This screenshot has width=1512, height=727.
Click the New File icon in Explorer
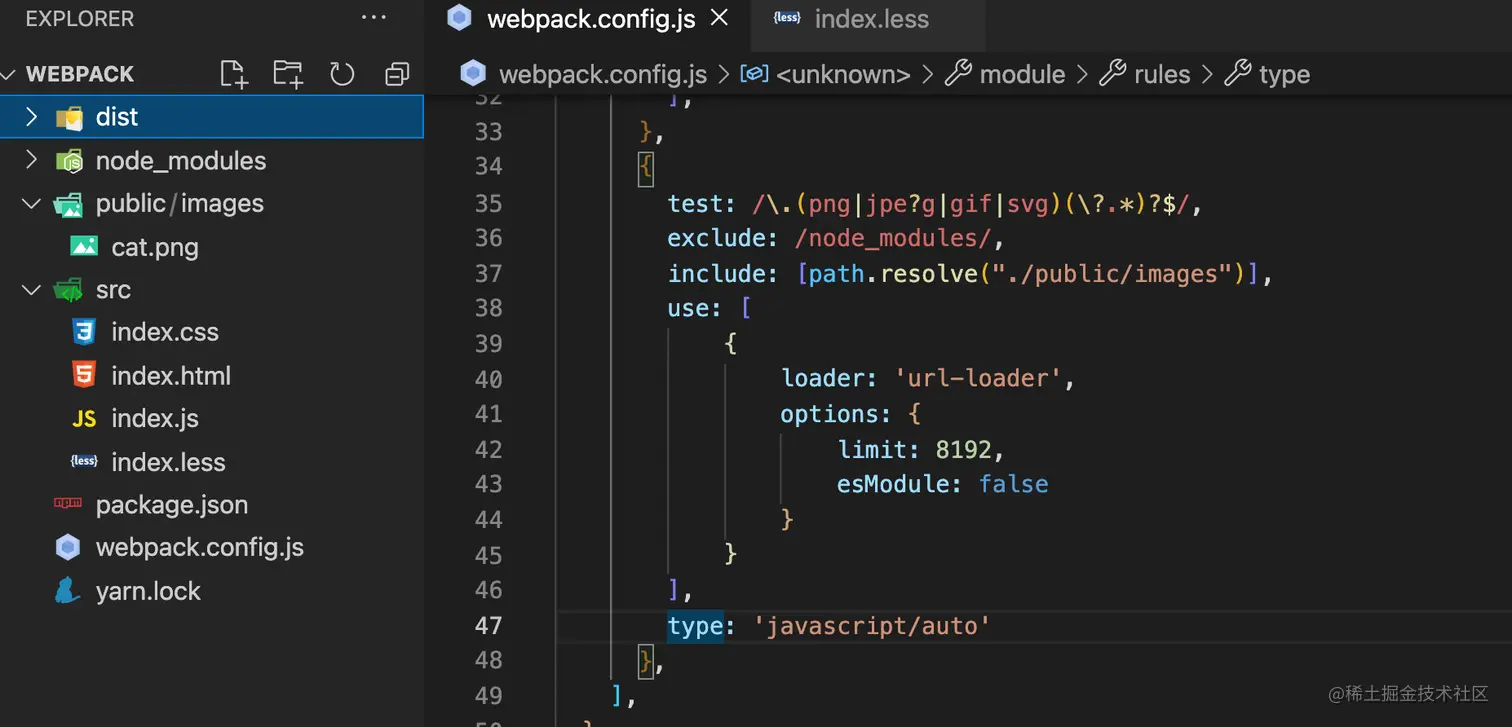tap(234, 74)
